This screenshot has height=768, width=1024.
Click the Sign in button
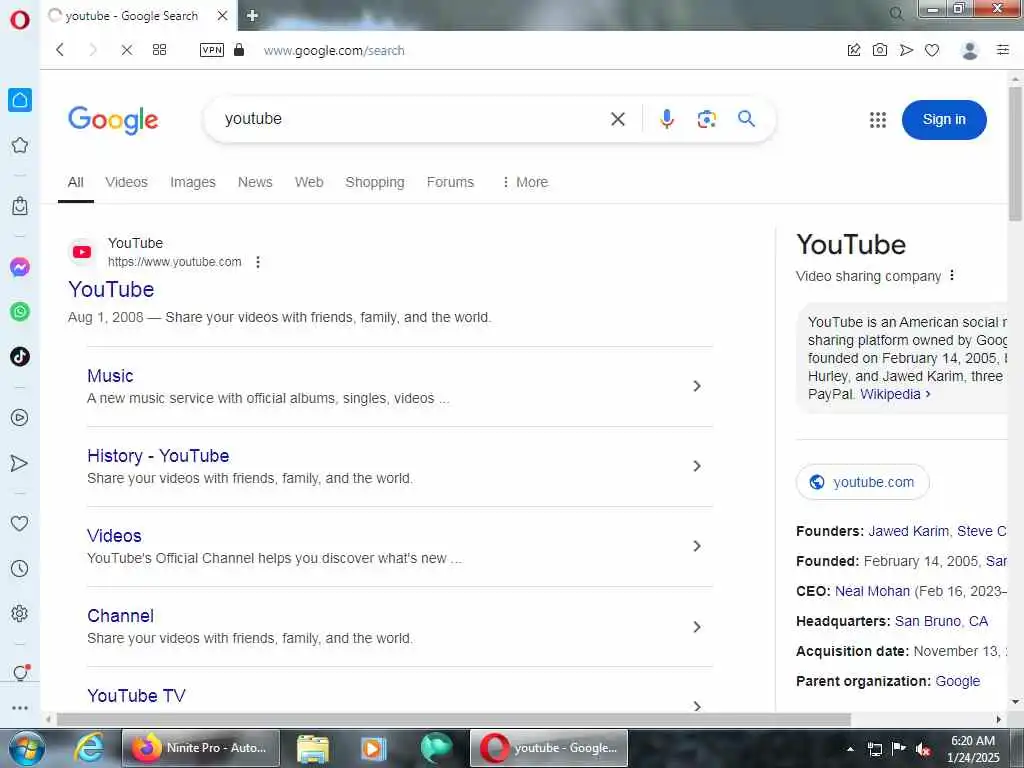[x=944, y=120]
